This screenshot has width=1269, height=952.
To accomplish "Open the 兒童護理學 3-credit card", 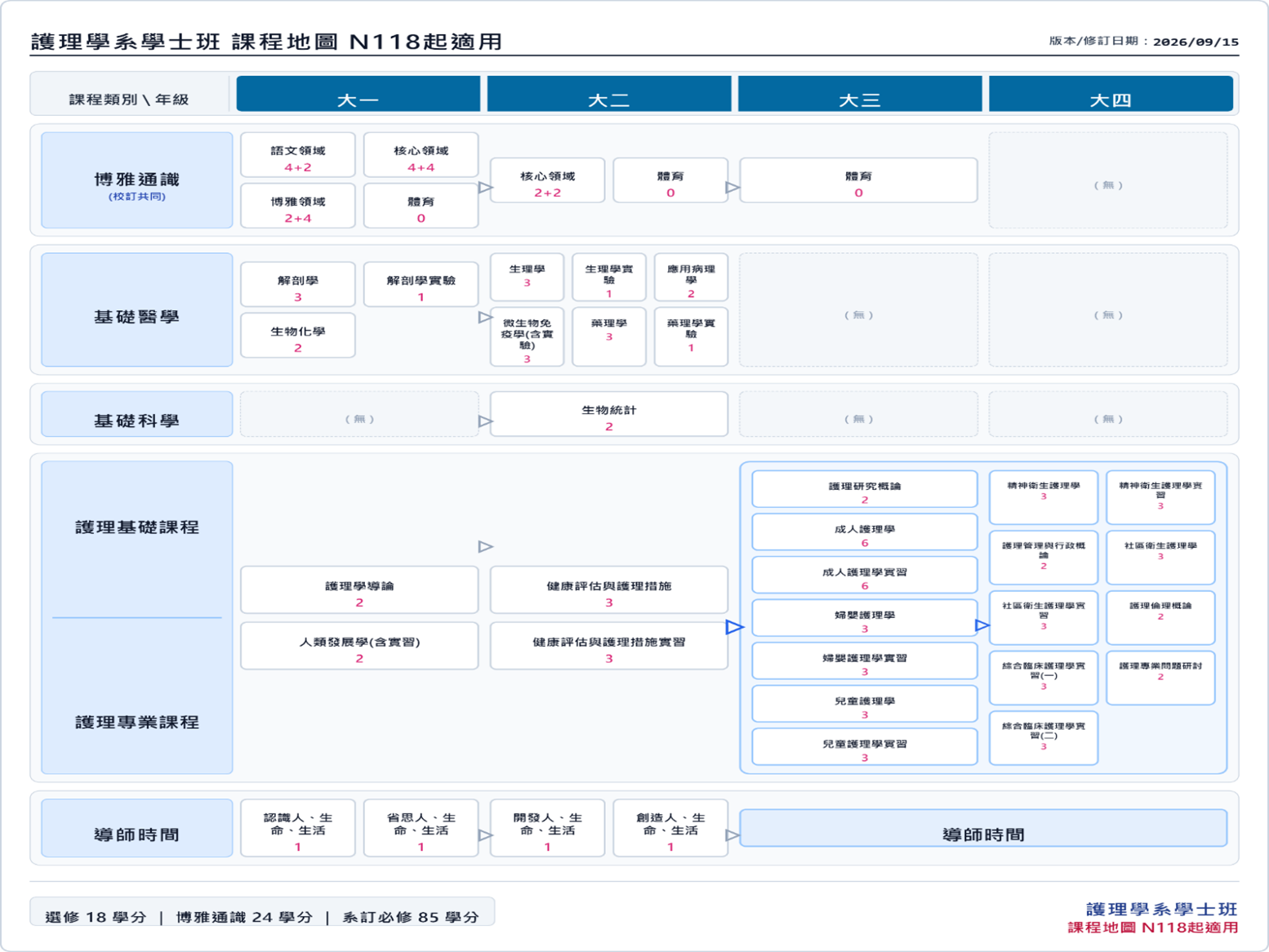I will pos(865,704).
